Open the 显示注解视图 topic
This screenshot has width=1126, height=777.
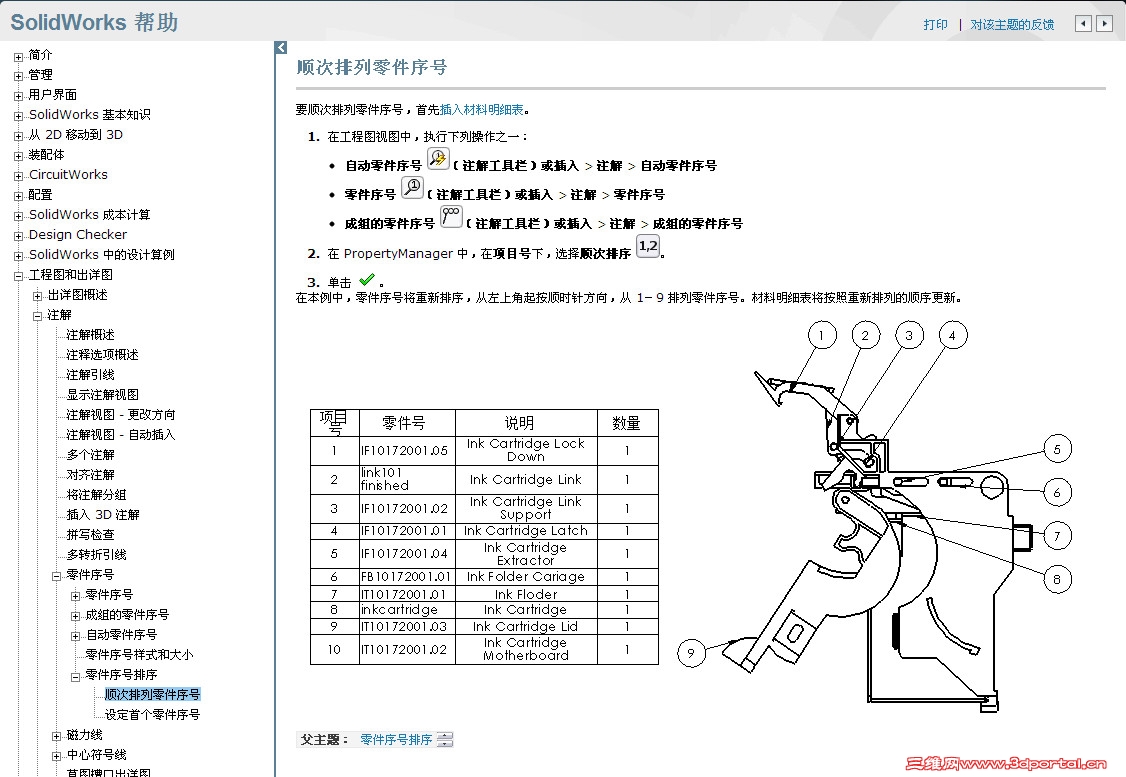[103, 395]
